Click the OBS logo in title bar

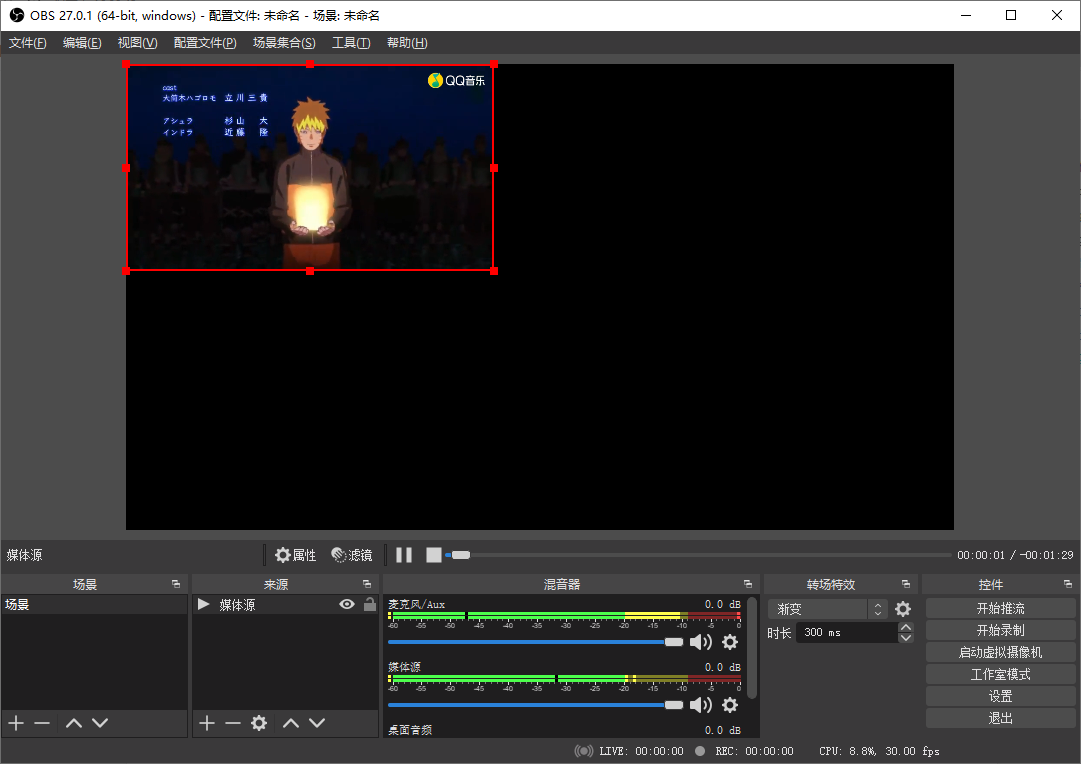tap(17, 15)
